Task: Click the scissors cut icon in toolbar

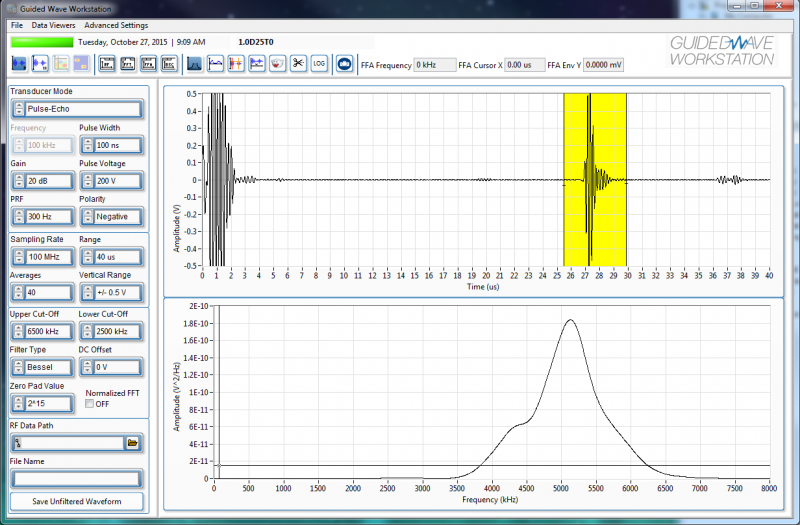Action: [298, 64]
